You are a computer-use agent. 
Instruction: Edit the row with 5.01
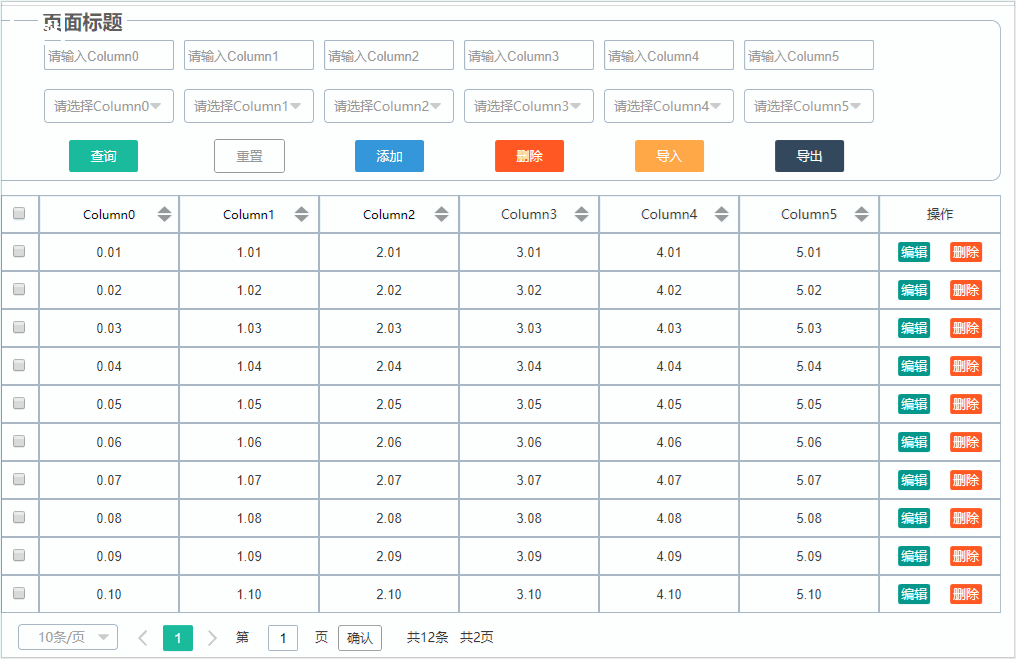coord(914,252)
